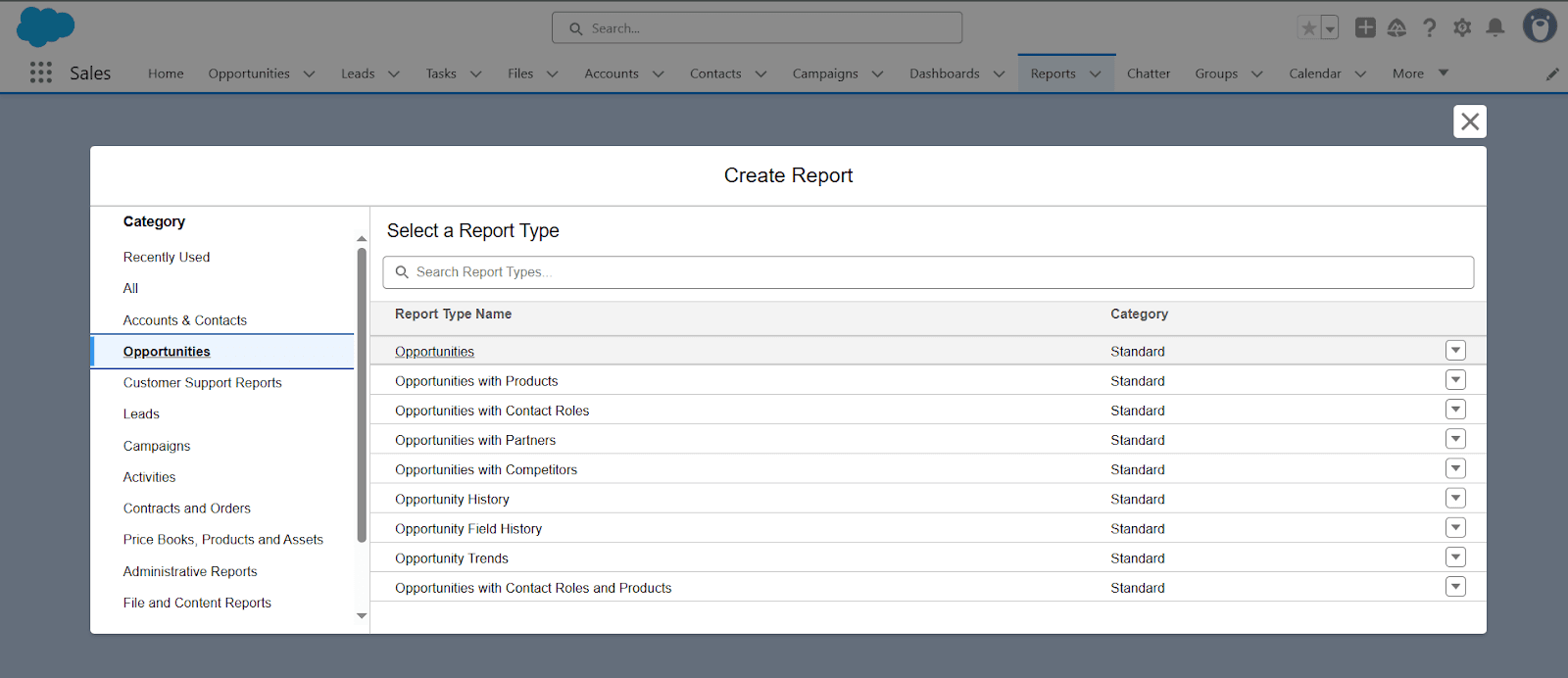This screenshot has width=1568, height=678.
Task: Open row actions for Opportunity History
Action: coord(1455,498)
